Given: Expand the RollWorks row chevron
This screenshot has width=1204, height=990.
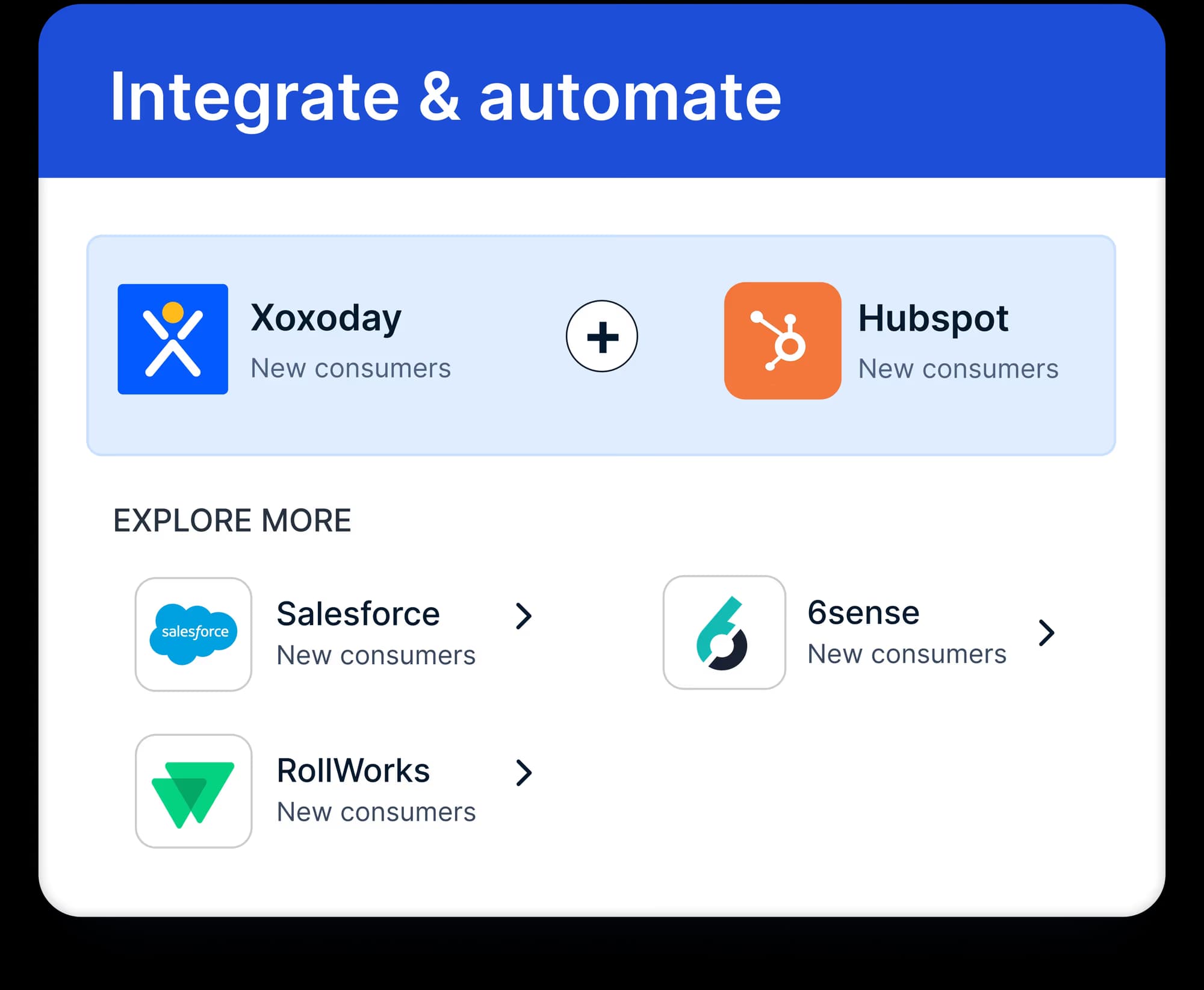Looking at the screenshot, I should [524, 773].
